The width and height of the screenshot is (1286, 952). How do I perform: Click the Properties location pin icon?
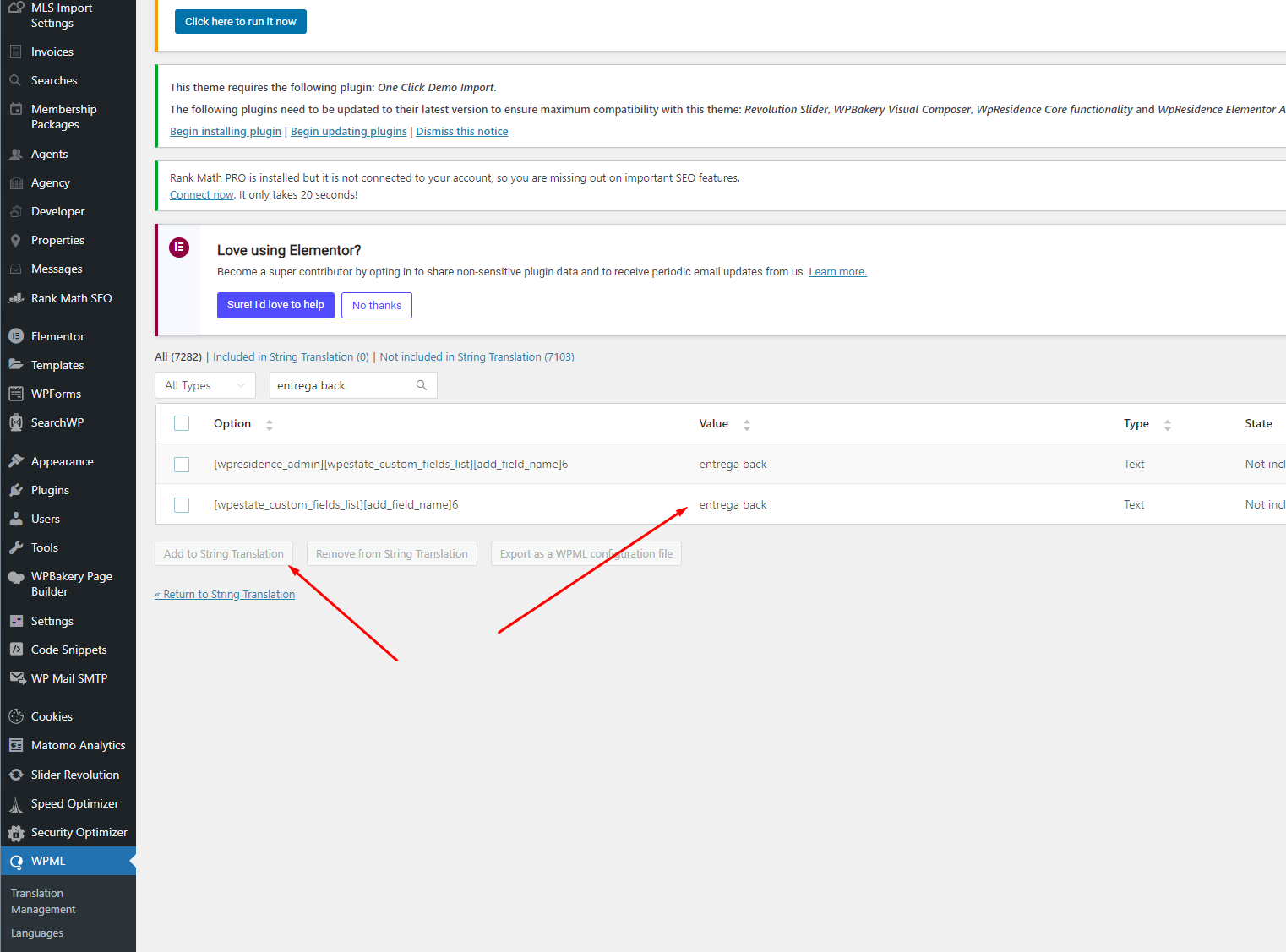coord(16,240)
